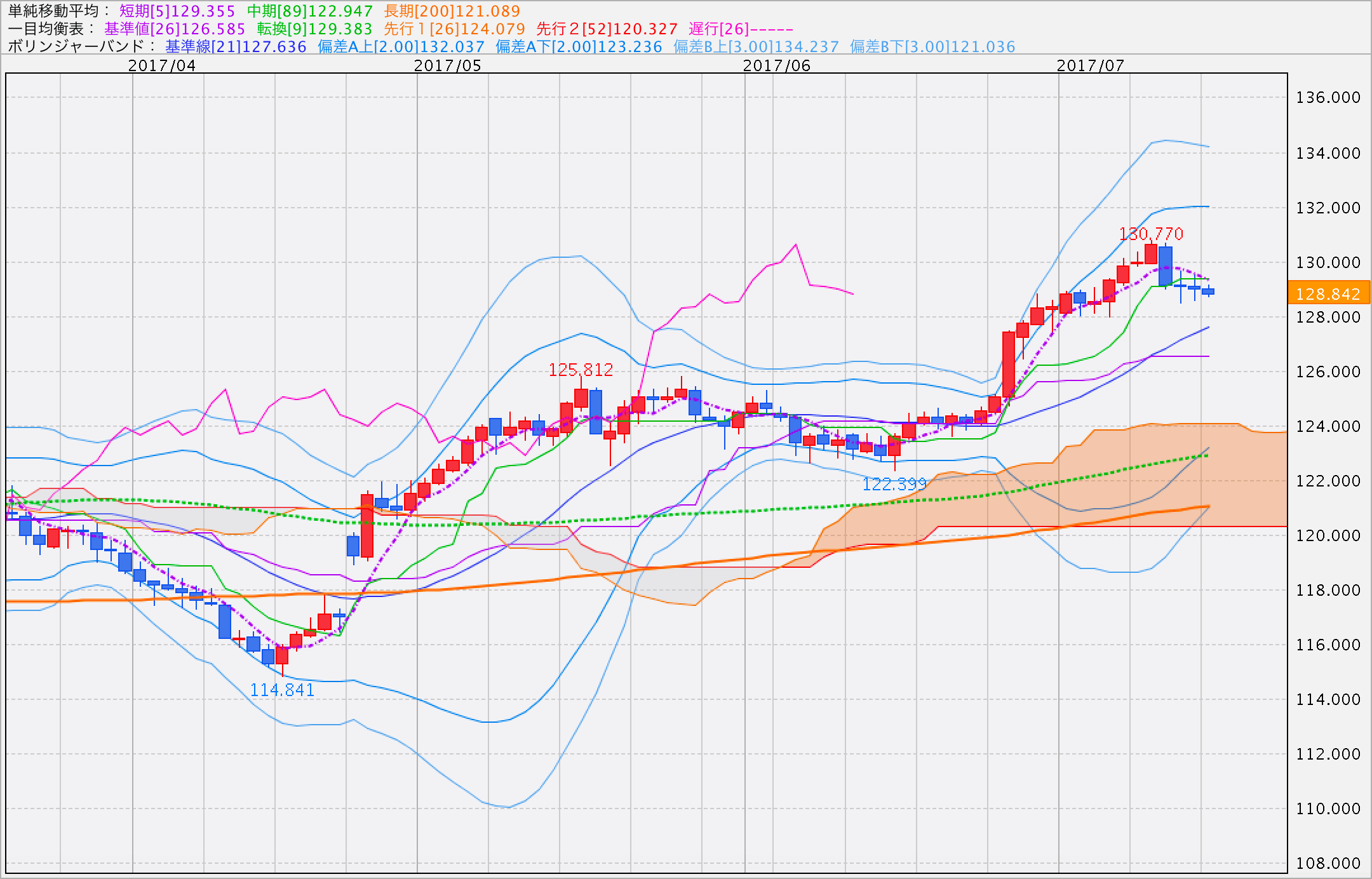The image size is (1372, 879).
Task: Click the 遅行[26] lagging span label
Action: click(x=741, y=29)
